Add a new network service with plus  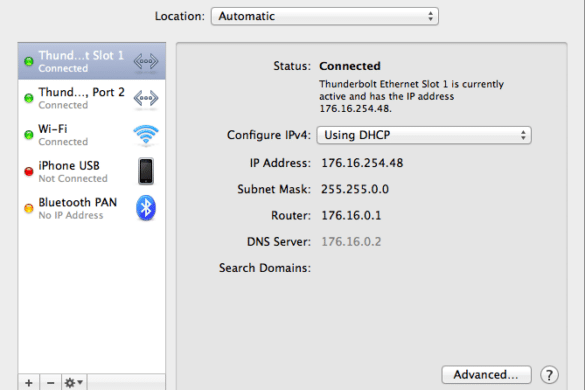coord(29,383)
